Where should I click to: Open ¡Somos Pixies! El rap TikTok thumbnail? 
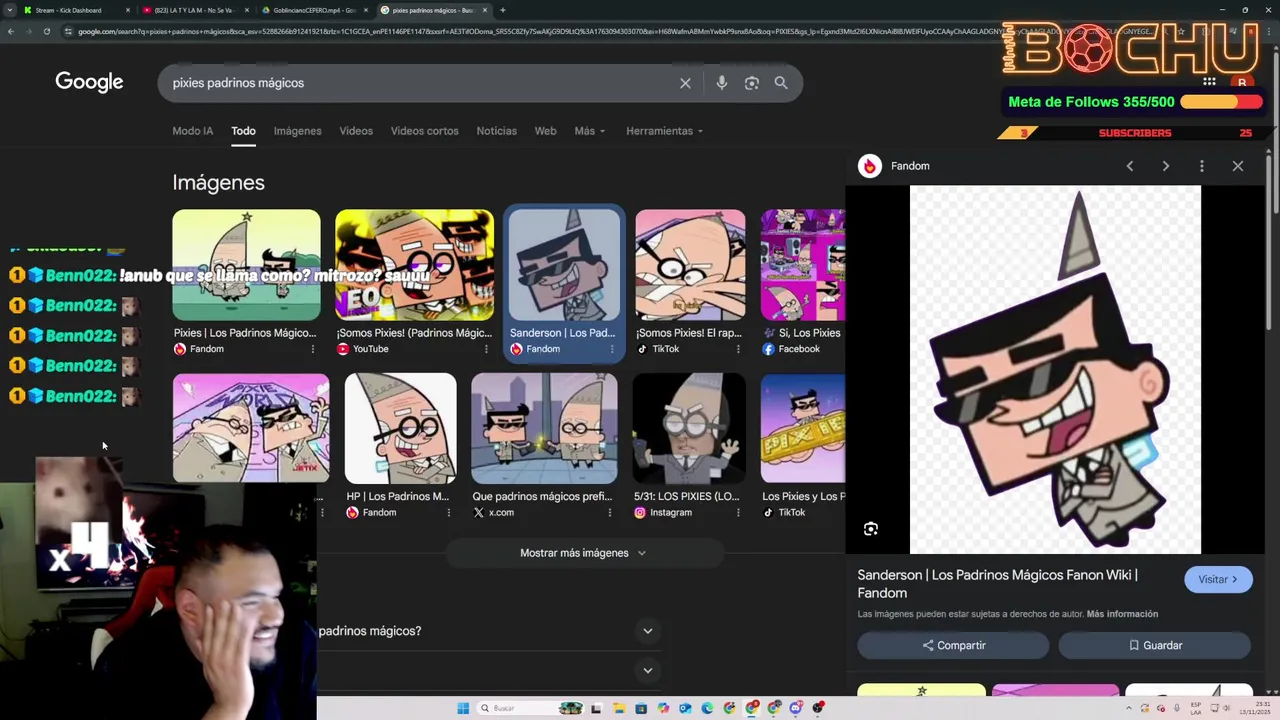pos(690,265)
